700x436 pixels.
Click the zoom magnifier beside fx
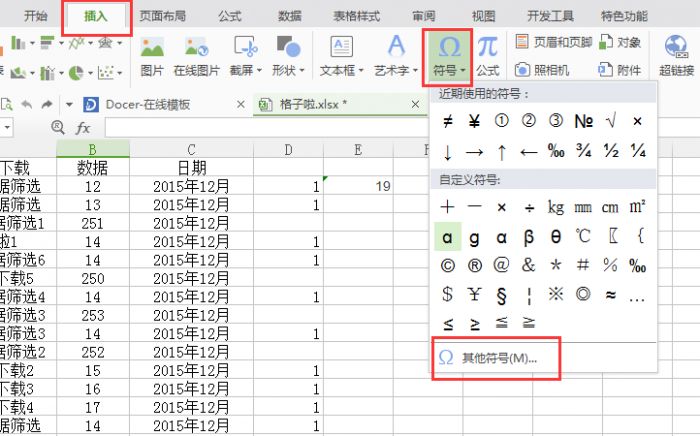pos(58,128)
